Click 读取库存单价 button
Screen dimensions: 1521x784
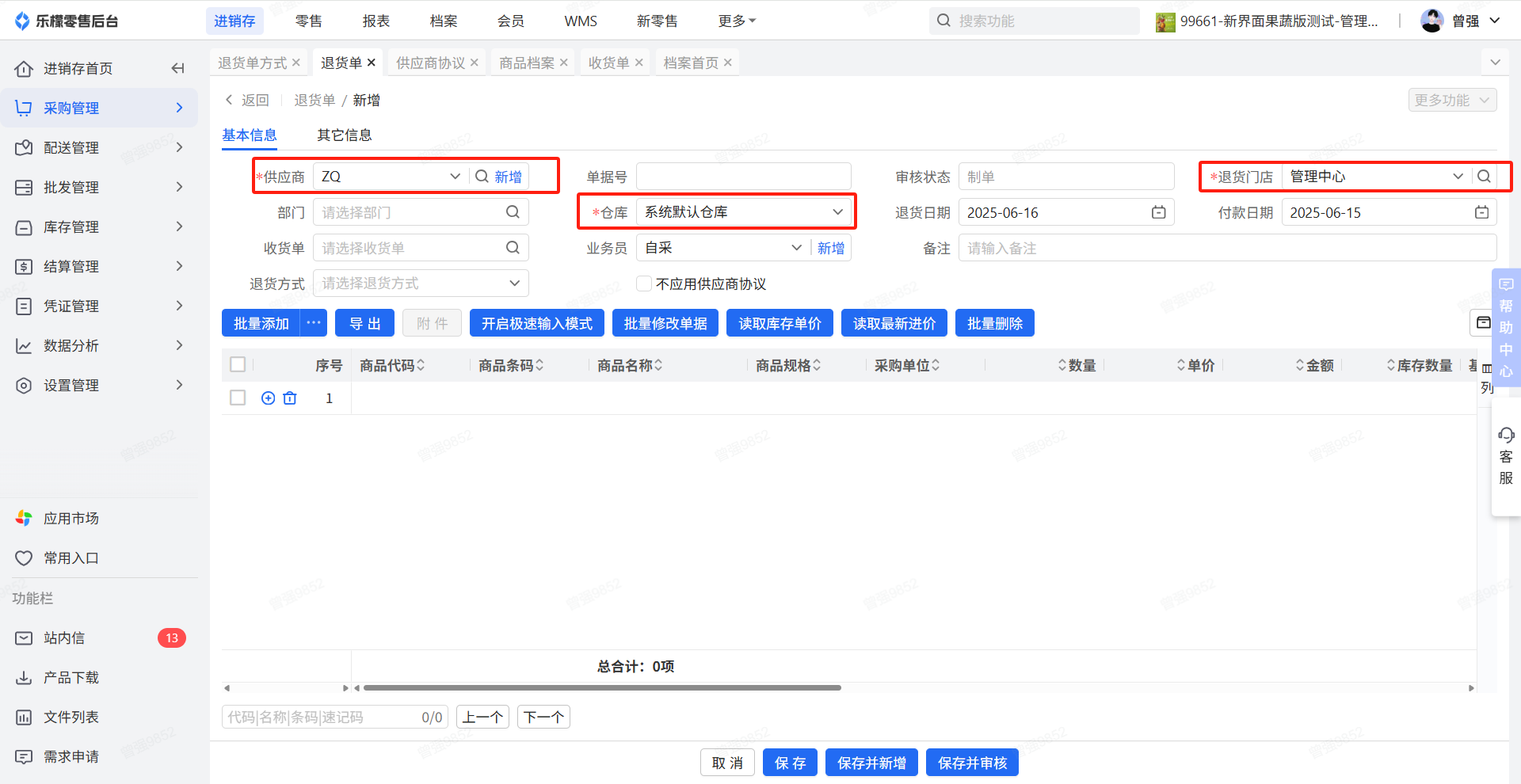[780, 323]
